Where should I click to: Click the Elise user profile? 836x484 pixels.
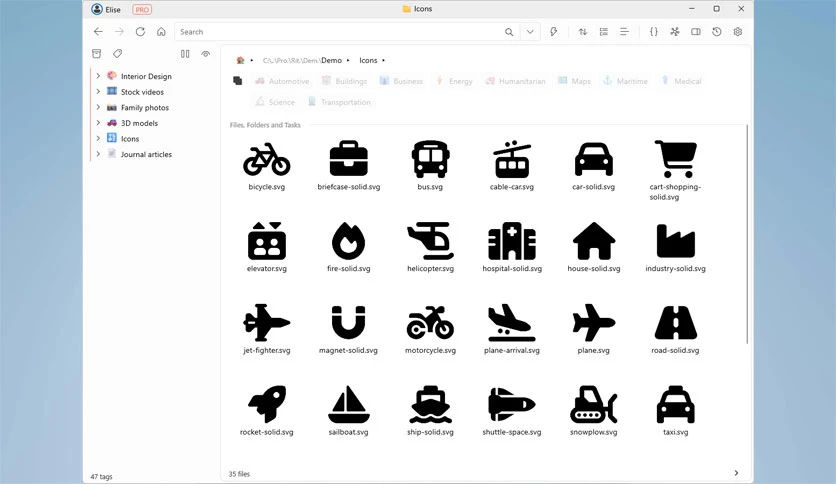click(106, 9)
